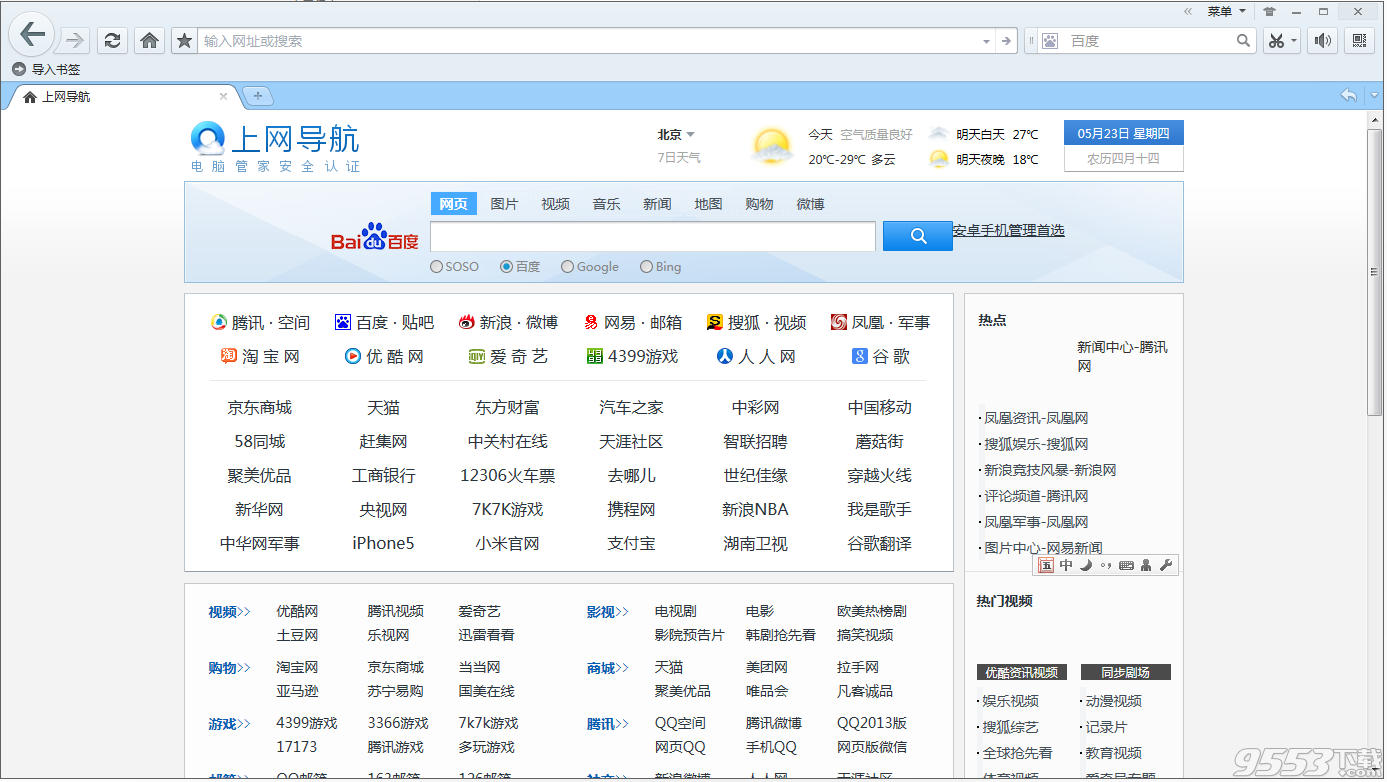Select the SOSO search engine radio

pos(436,267)
